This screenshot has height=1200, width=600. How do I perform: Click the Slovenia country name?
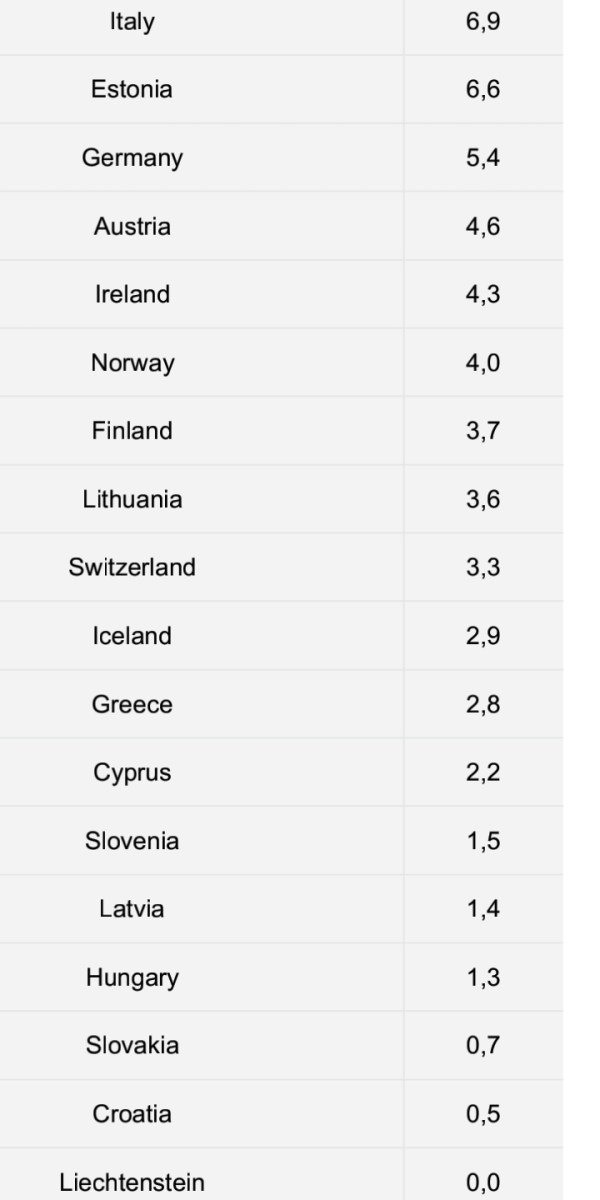(132, 841)
